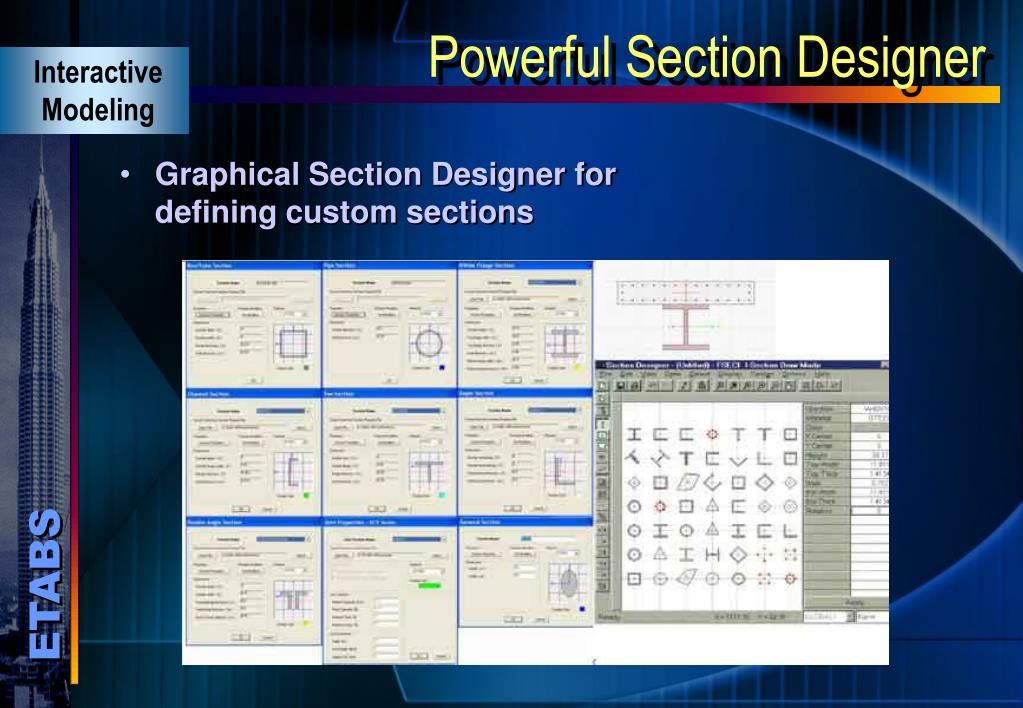Select the V-shaped section on the canvas
The width and height of the screenshot is (1023, 708).
point(738,460)
